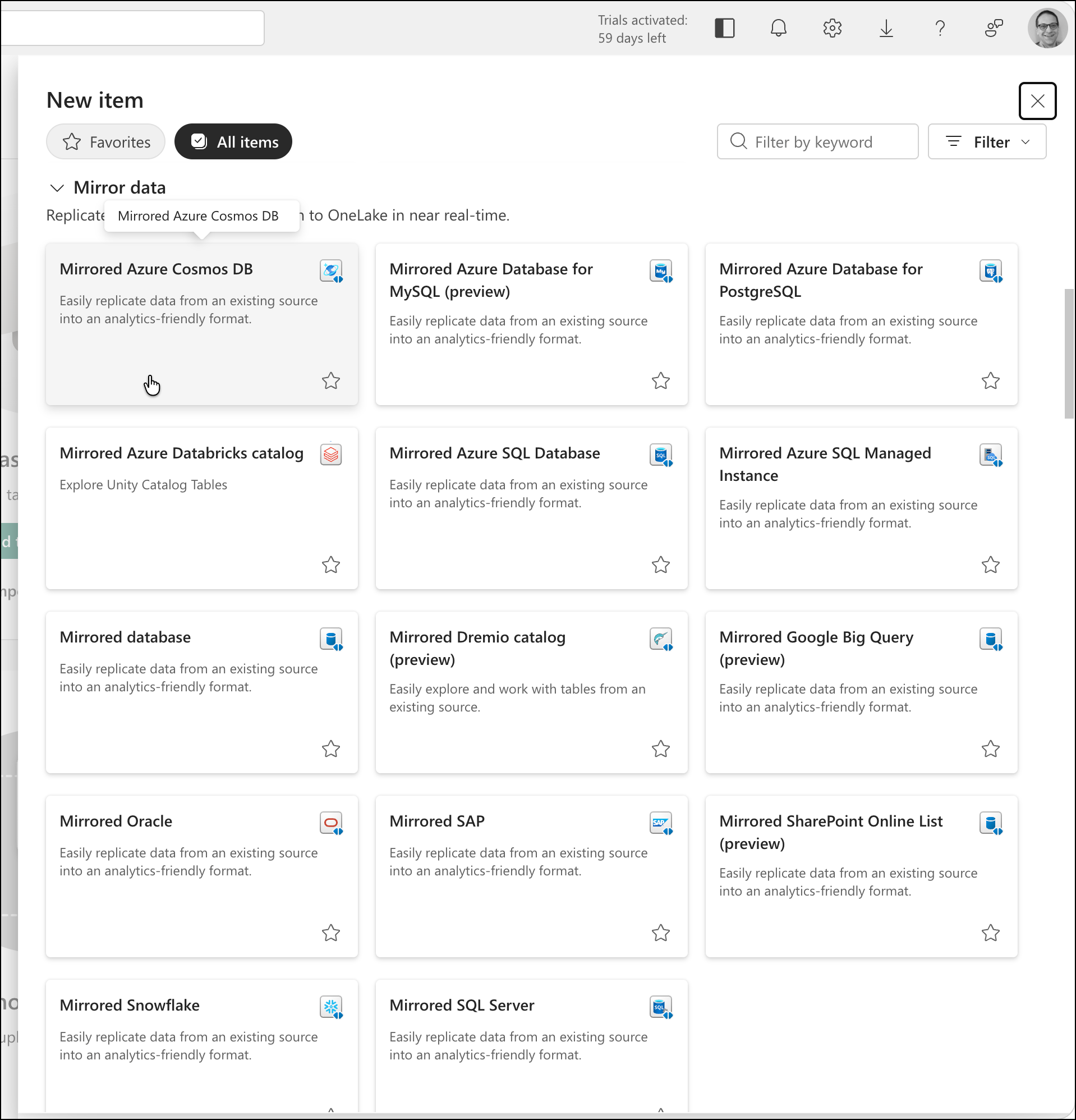Image resolution: width=1076 pixels, height=1120 pixels.
Task: Click the Mirrored SAP icon
Action: tap(660, 823)
